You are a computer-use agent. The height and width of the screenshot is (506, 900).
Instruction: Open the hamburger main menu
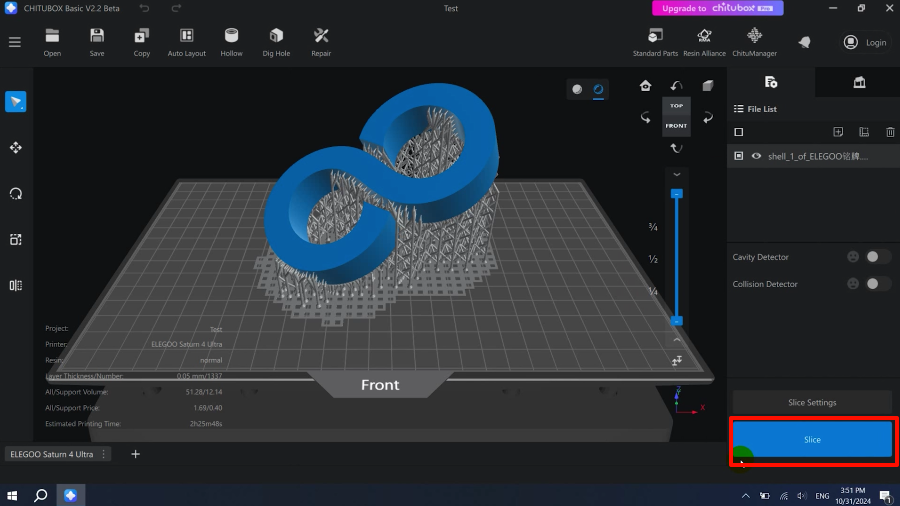tap(14, 42)
